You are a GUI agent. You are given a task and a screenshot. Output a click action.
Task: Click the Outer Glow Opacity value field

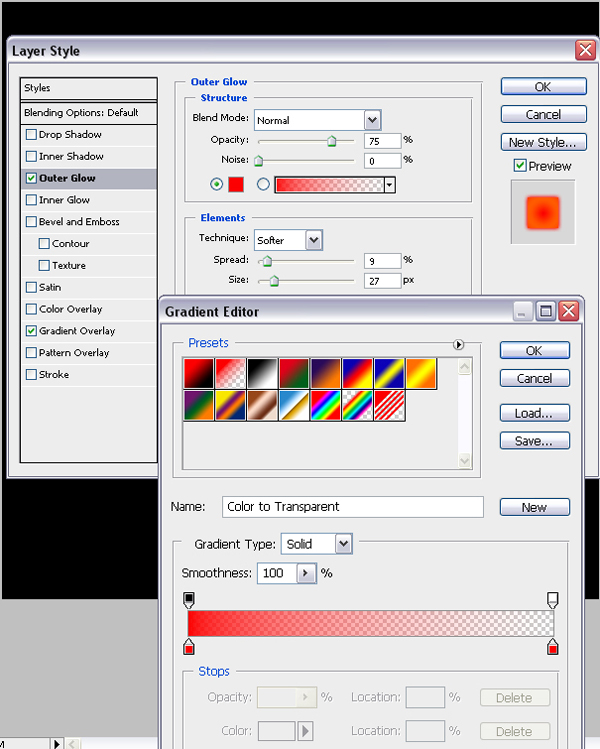click(x=383, y=141)
